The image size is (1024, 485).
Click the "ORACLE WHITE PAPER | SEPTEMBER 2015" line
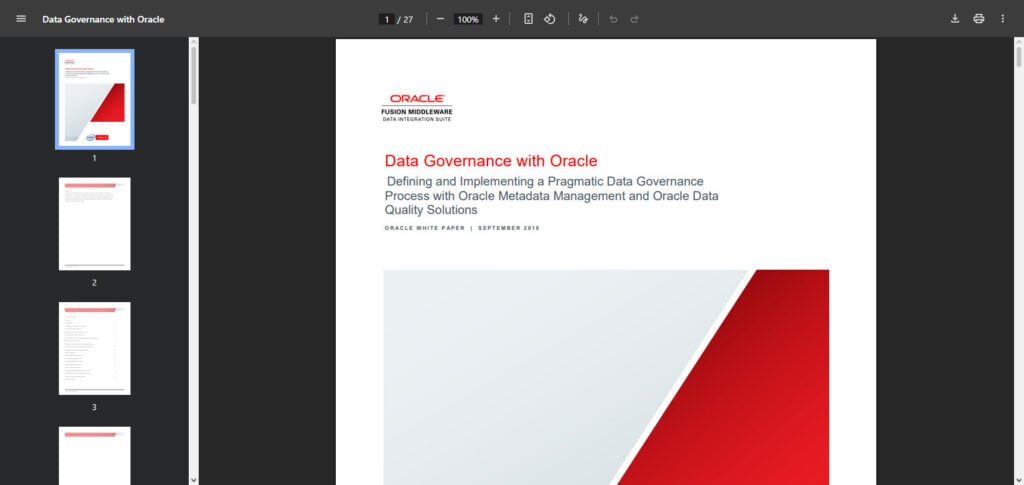(x=462, y=228)
